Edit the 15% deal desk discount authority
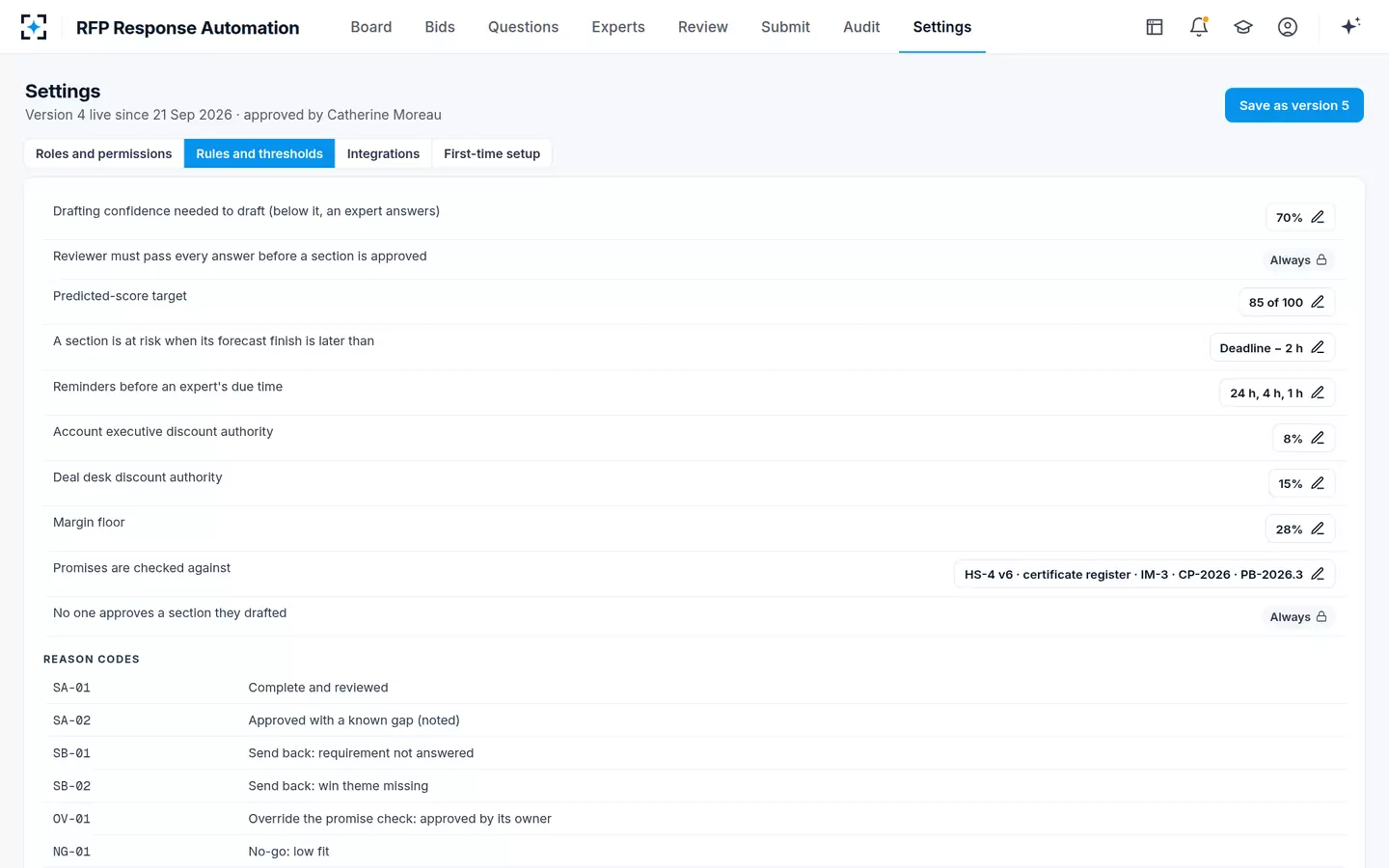 [x=1301, y=483]
